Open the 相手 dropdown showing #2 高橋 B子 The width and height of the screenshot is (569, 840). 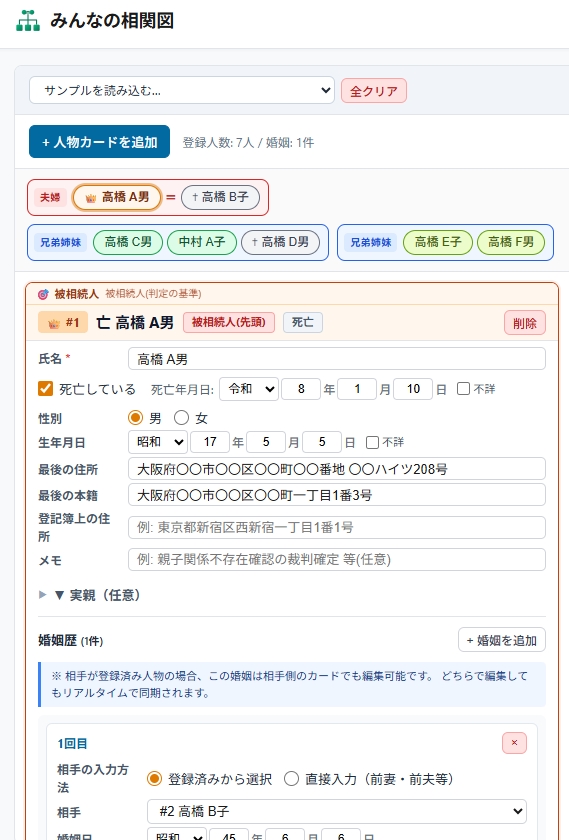[337, 811]
